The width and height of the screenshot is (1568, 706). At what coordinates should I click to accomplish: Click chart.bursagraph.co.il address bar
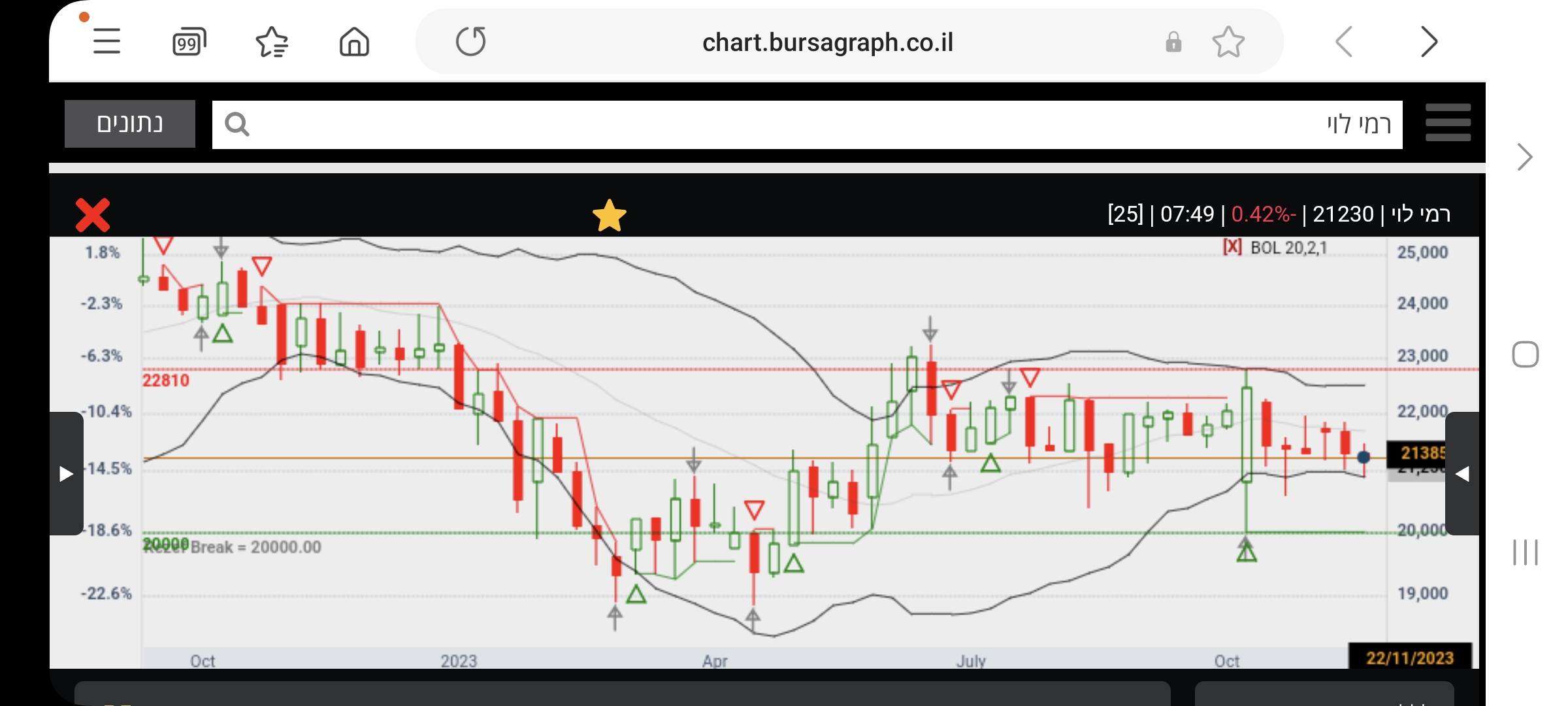point(827,42)
